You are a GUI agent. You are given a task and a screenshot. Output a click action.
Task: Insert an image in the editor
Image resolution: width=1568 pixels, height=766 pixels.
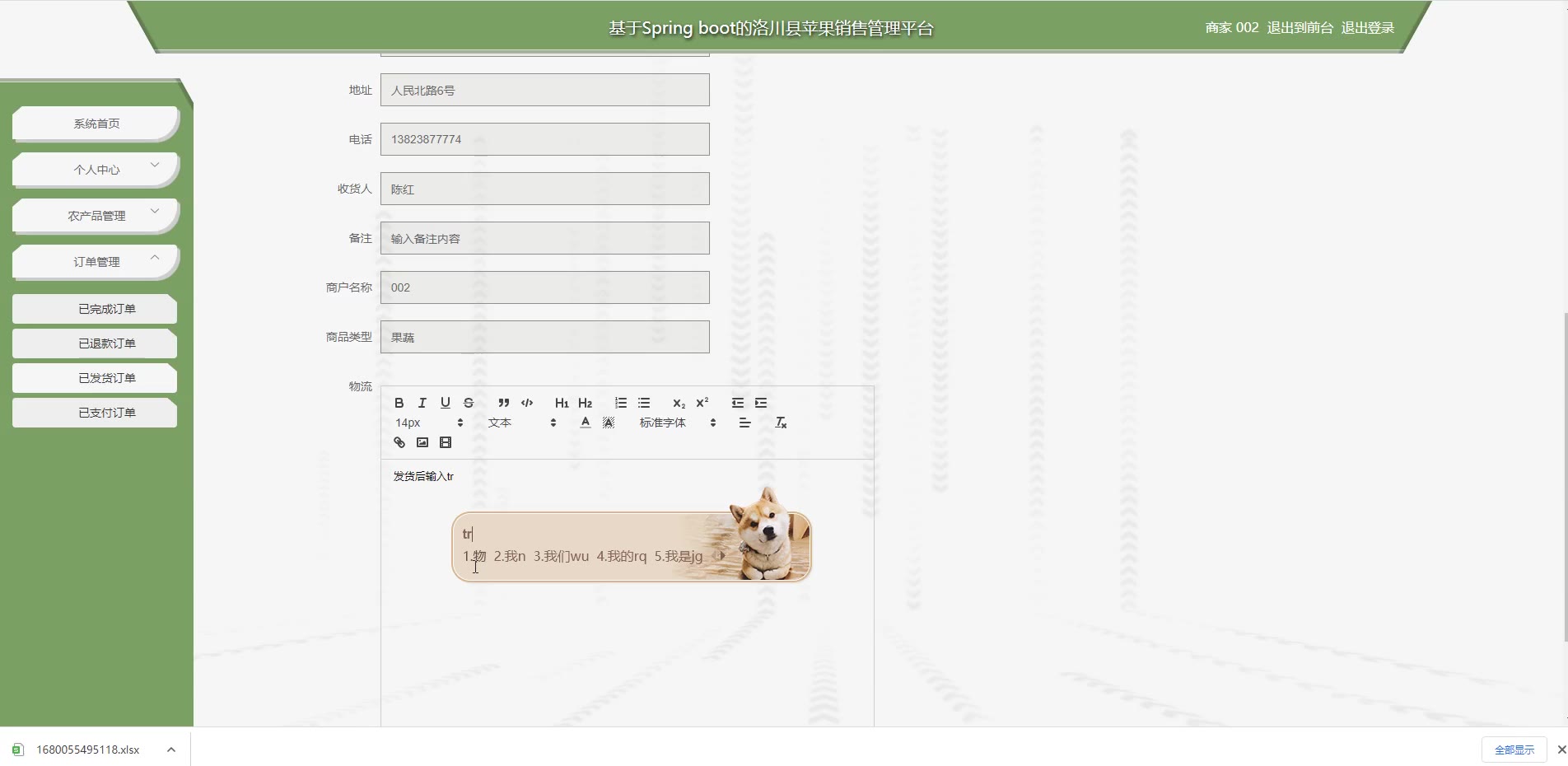point(422,442)
